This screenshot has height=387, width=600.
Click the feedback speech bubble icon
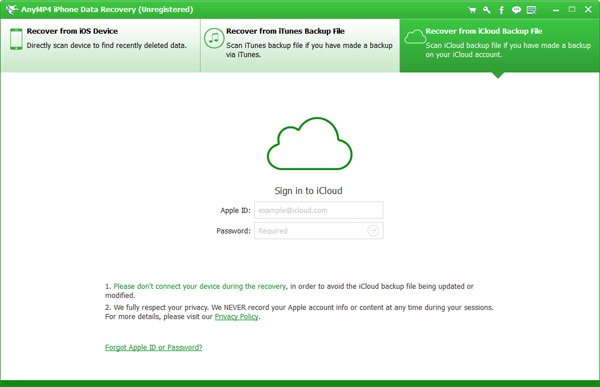[x=516, y=10]
